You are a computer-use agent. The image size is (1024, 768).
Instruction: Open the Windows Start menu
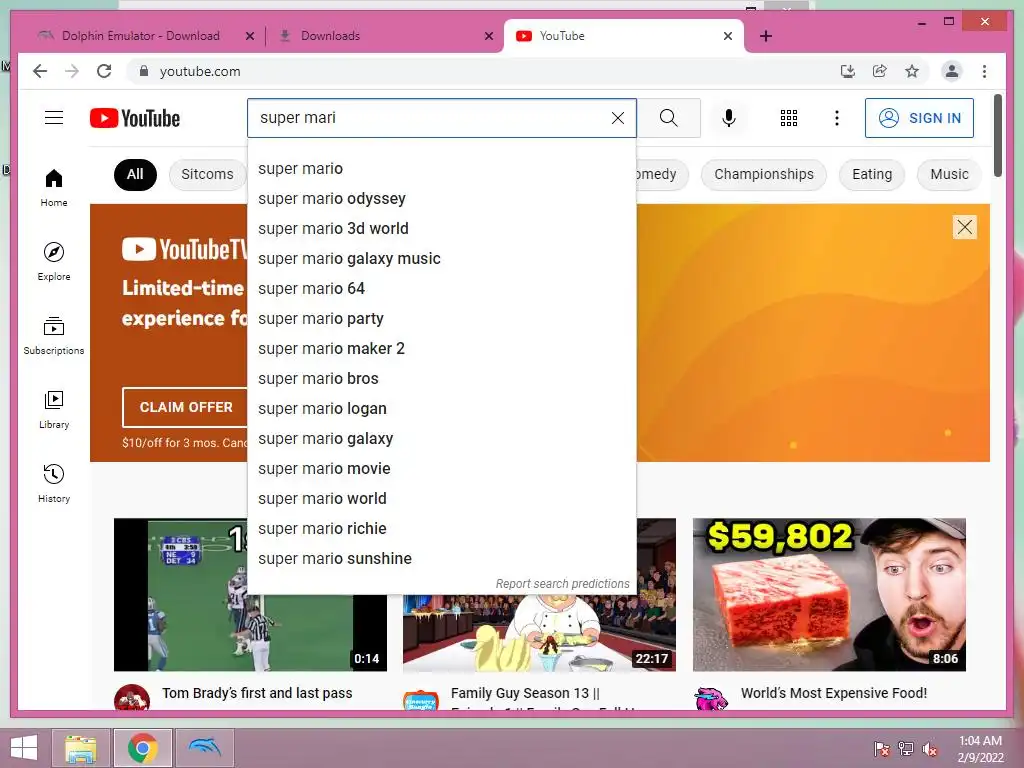(x=24, y=748)
